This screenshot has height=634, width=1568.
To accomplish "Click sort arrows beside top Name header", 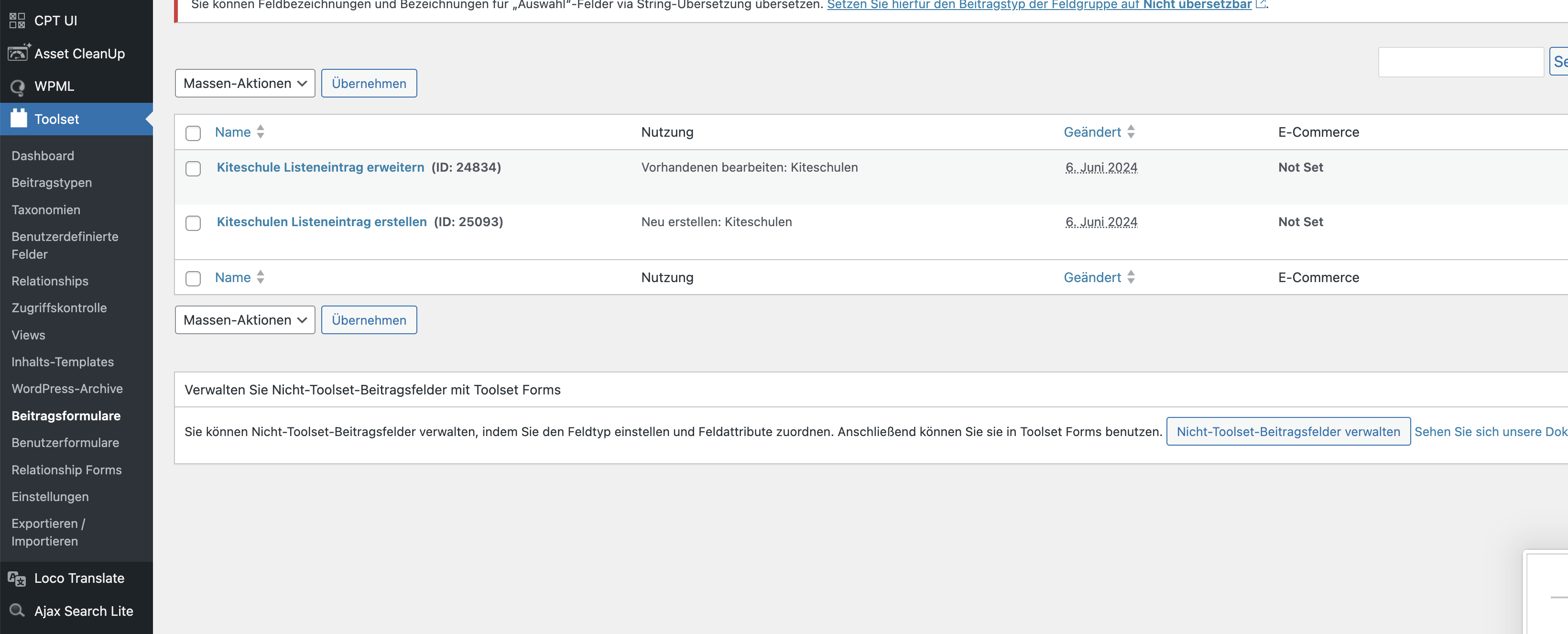I will point(261,131).
